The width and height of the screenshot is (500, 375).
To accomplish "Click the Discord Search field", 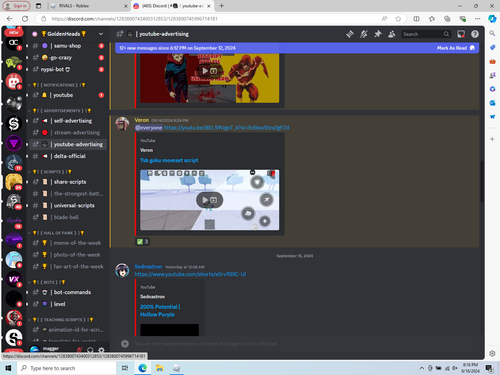I will (x=426, y=34).
